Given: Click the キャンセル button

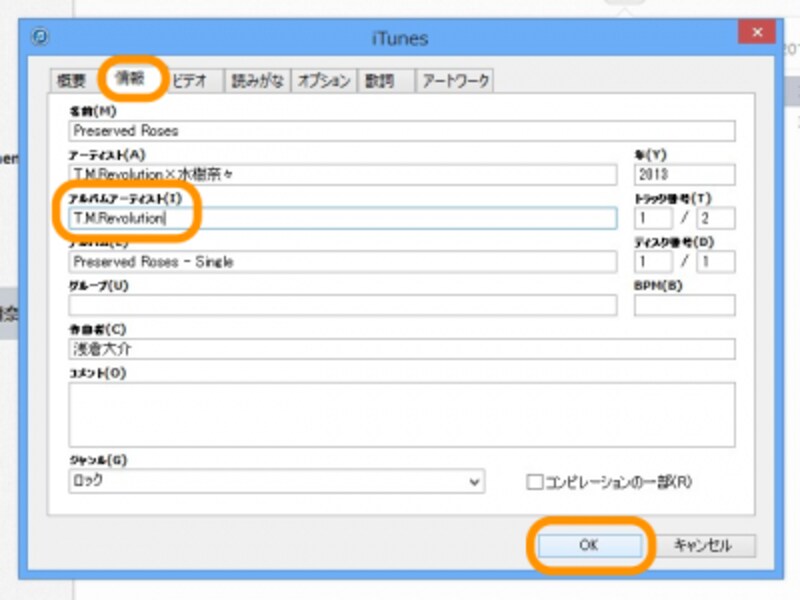Looking at the screenshot, I should 703,545.
